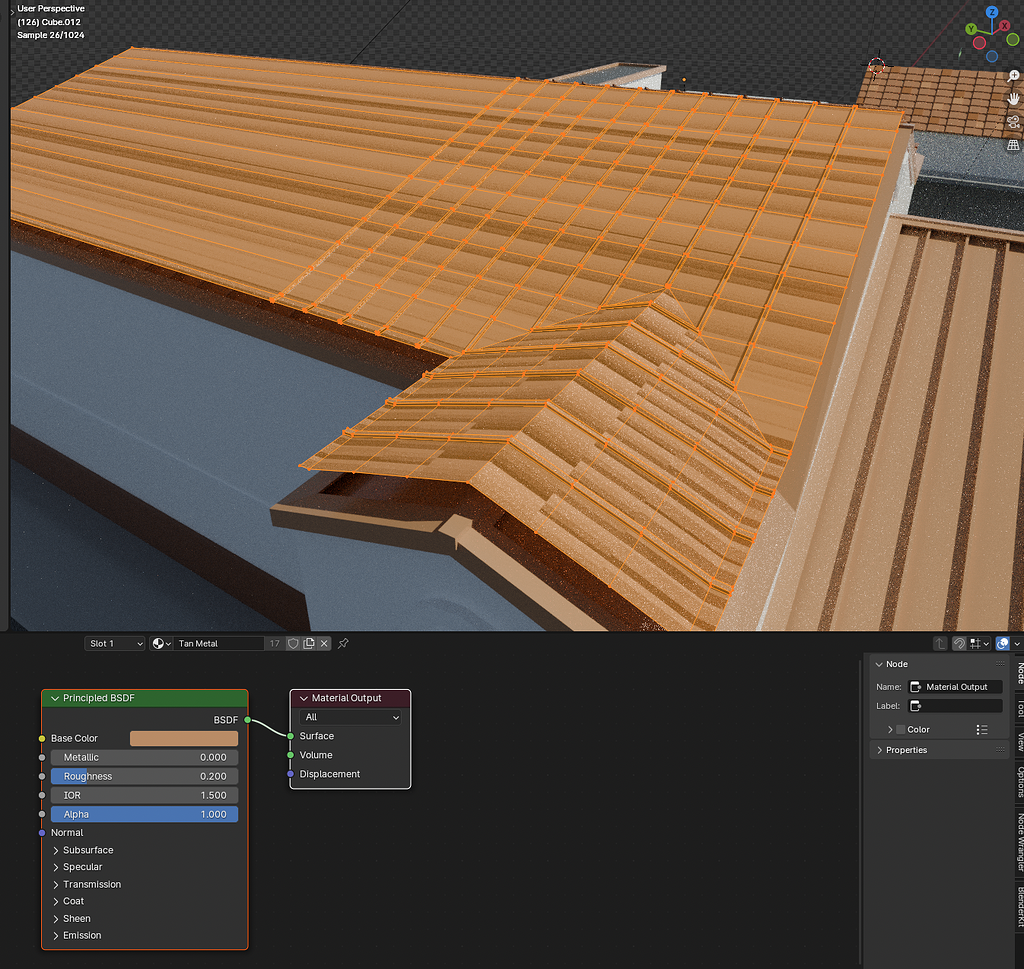Toggle the pin icon in node editor header
The image size is (1024, 969).
point(344,644)
